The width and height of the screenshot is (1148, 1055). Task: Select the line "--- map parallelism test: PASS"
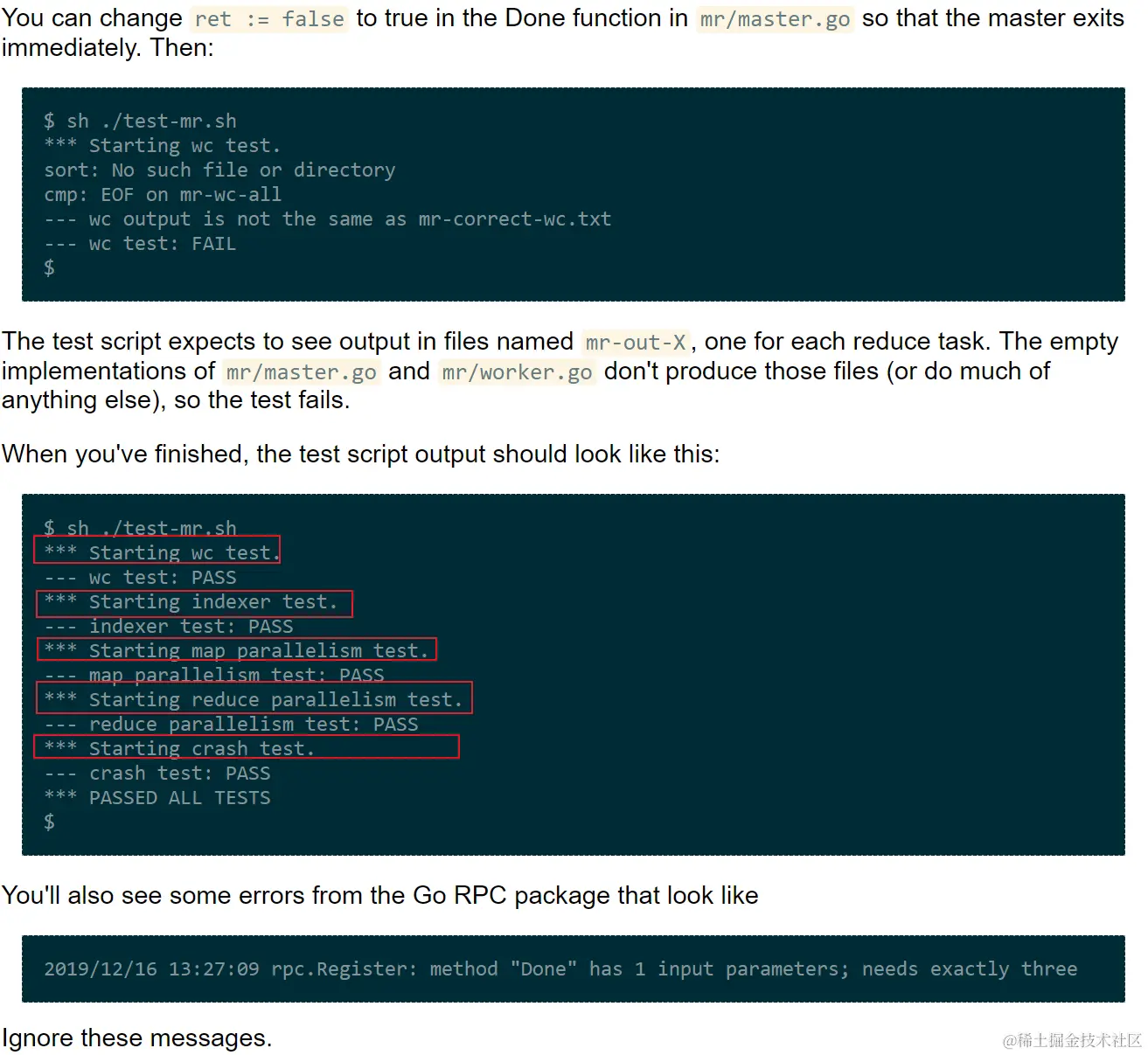pyautogui.click(x=214, y=676)
